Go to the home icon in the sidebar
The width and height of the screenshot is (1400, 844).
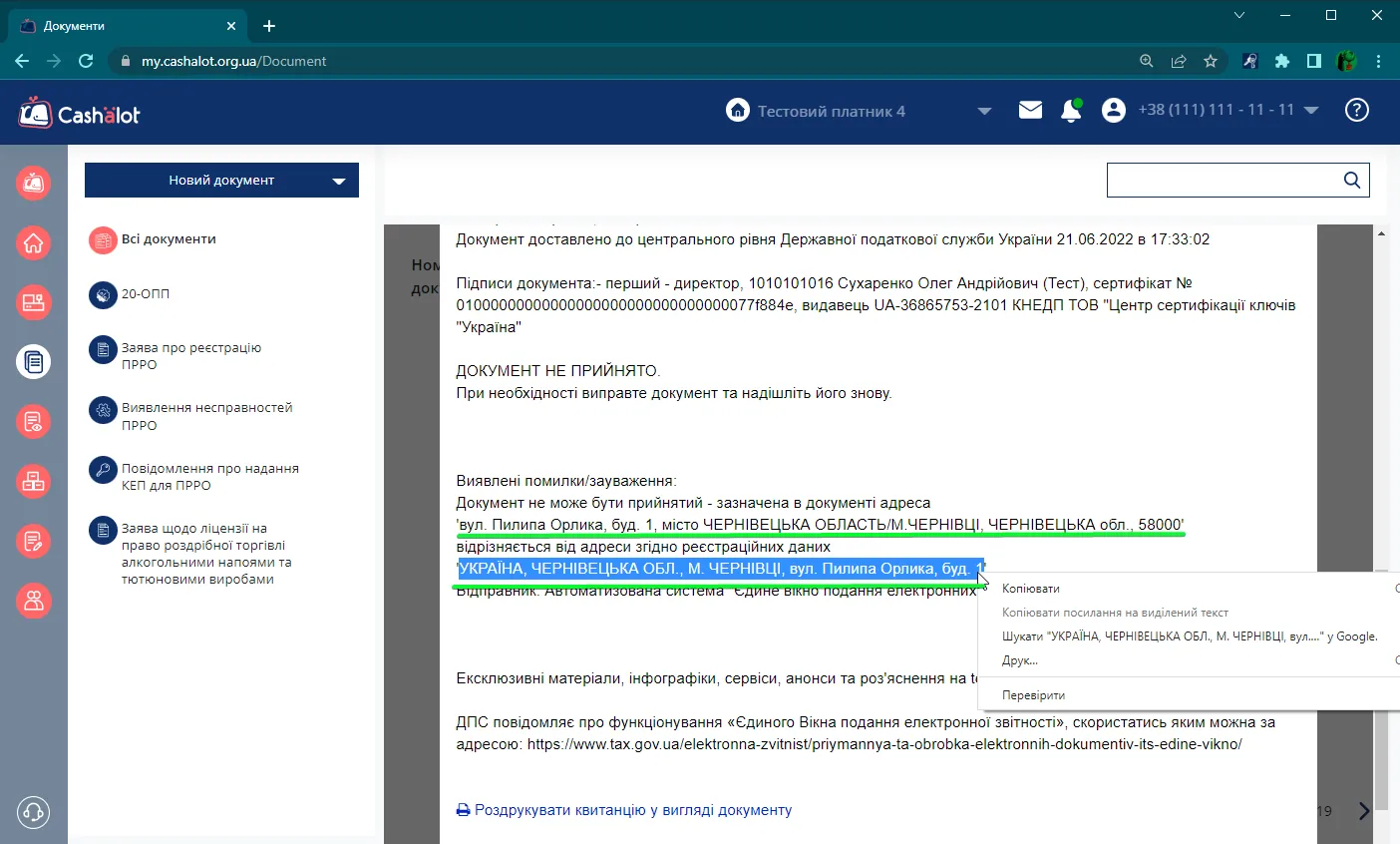click(x=34, y=242)
